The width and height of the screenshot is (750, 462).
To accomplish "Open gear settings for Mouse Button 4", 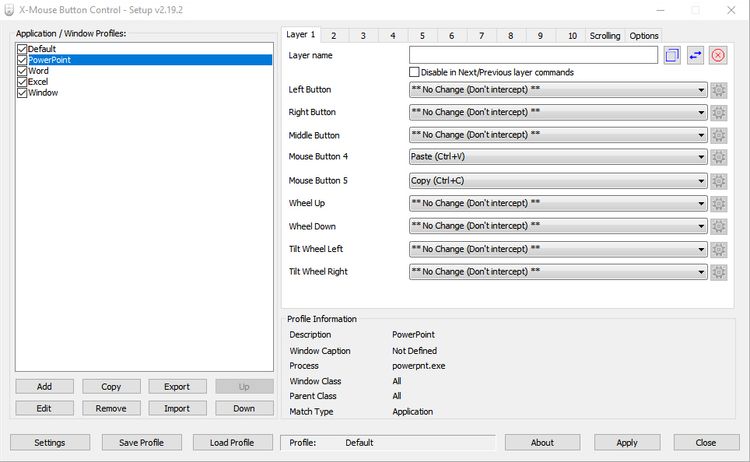I will tap(718, 157).
